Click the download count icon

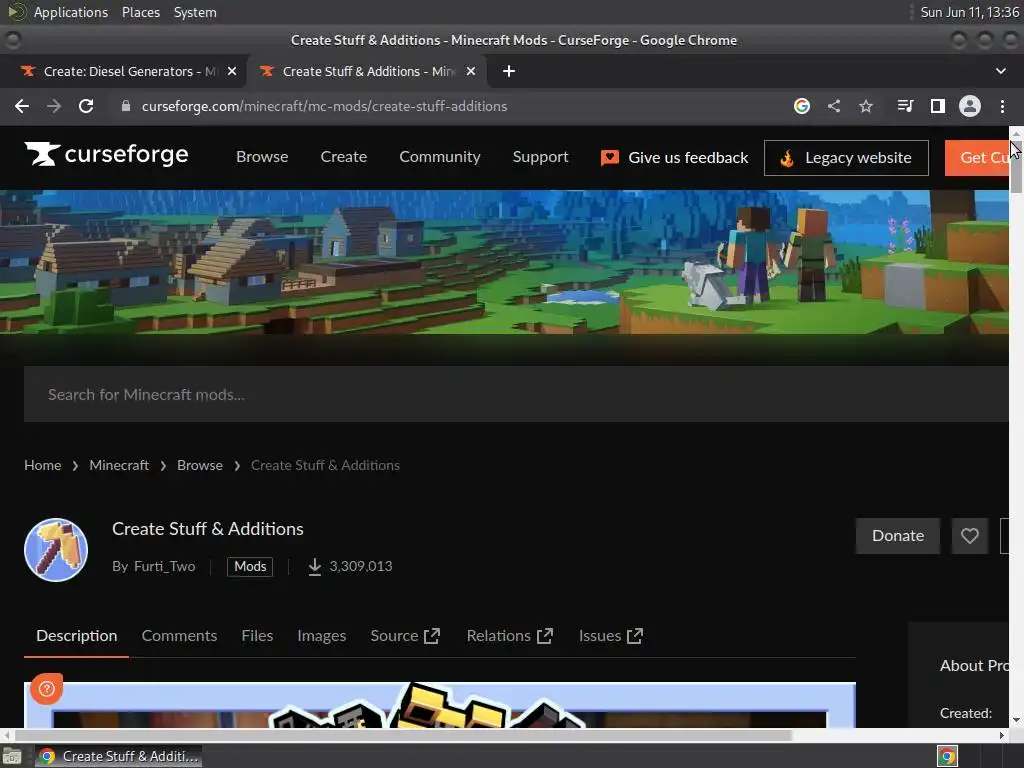coord(315,566)
